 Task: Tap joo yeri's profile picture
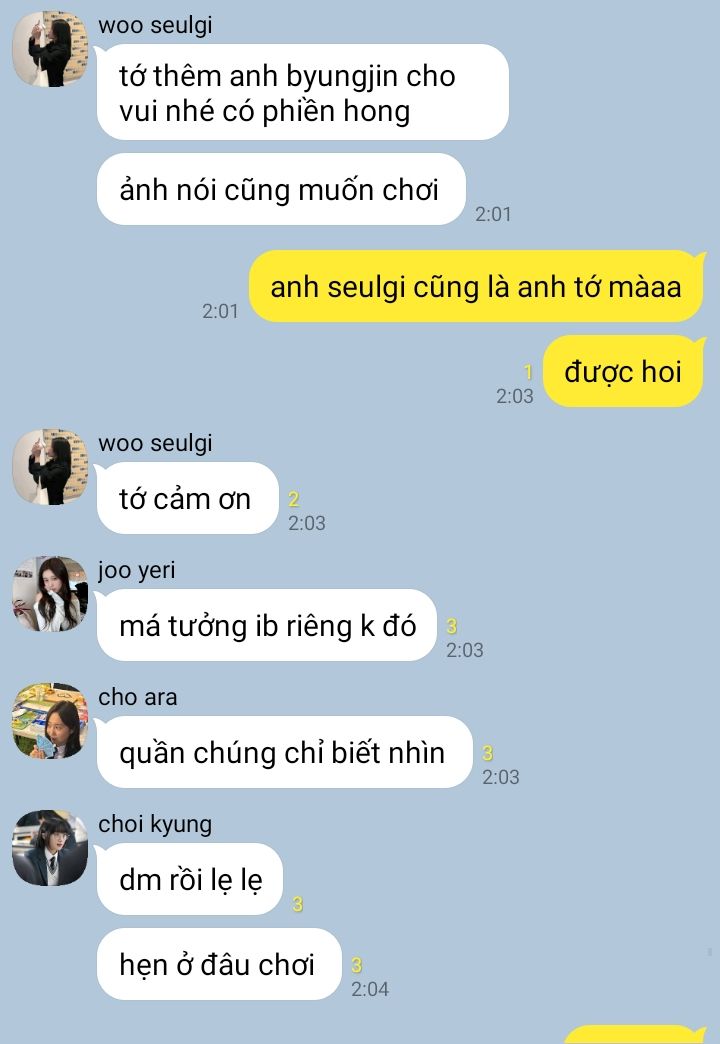51,594
